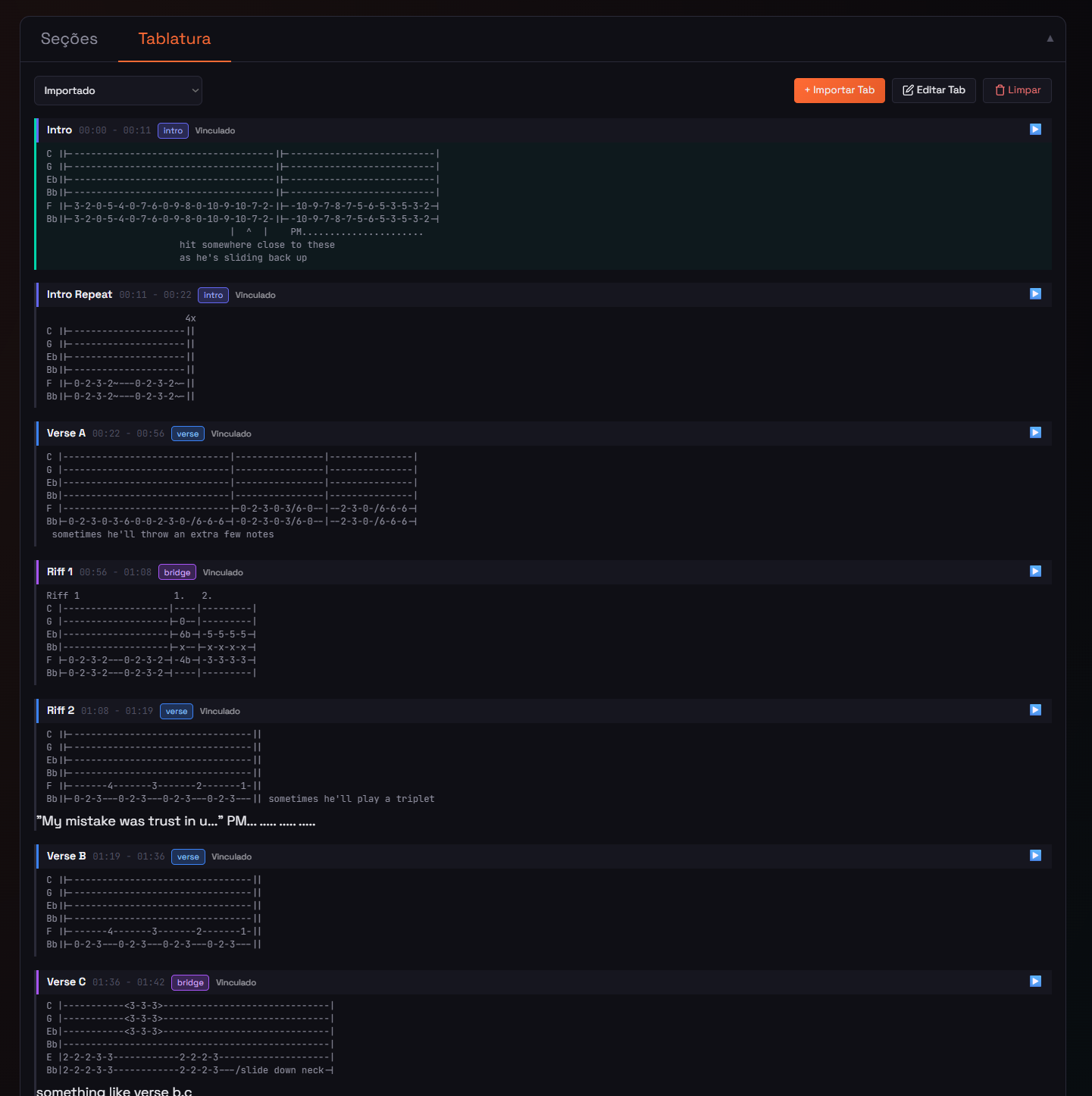Select the Verse B section title

tap(66, 856)
